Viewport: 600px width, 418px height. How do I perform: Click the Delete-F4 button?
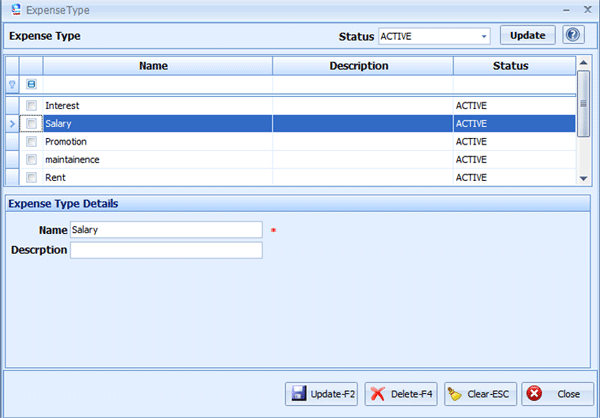point(401,394)
